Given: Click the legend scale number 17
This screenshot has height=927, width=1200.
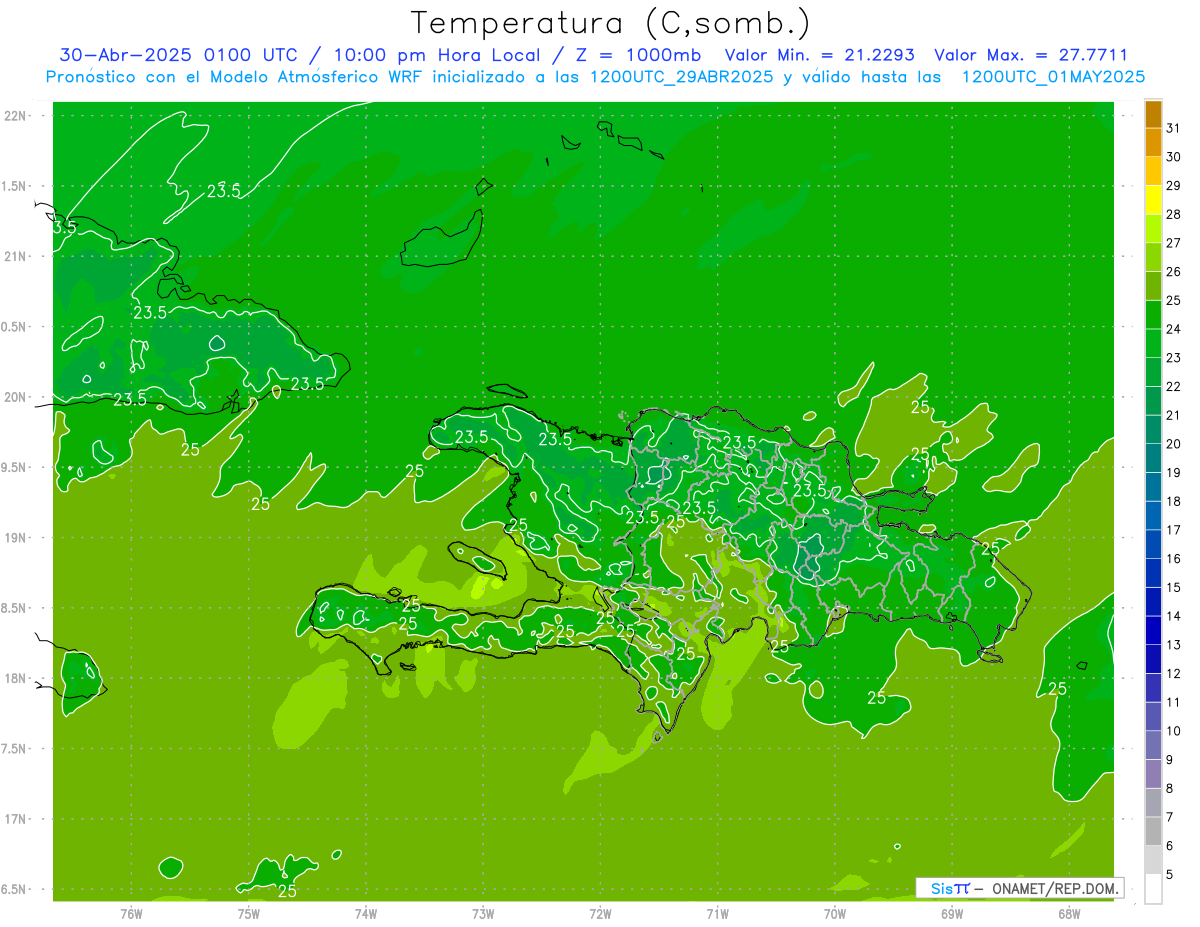Looking at the screenshot, I should 1174,530.
